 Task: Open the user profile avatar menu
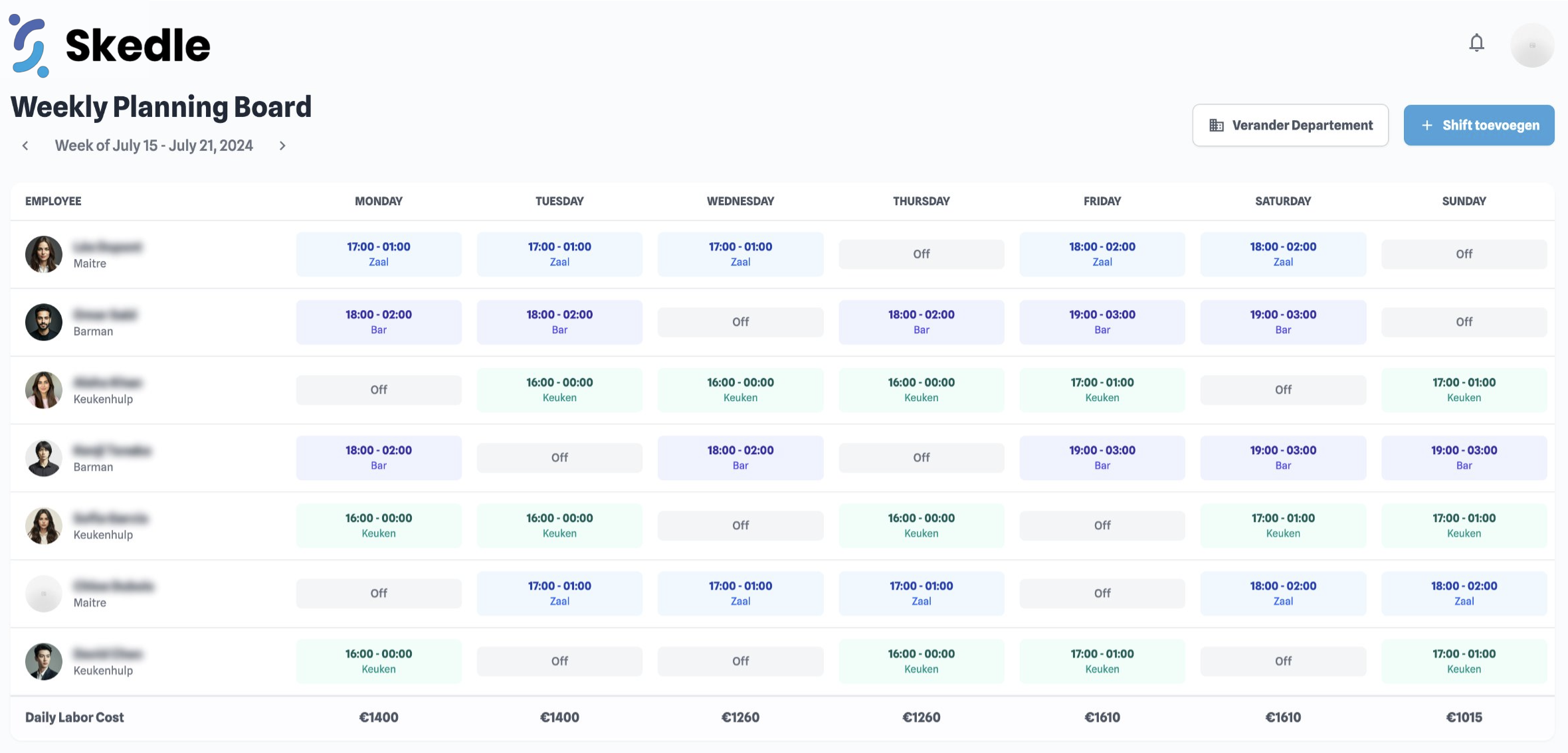point(1532,44)
